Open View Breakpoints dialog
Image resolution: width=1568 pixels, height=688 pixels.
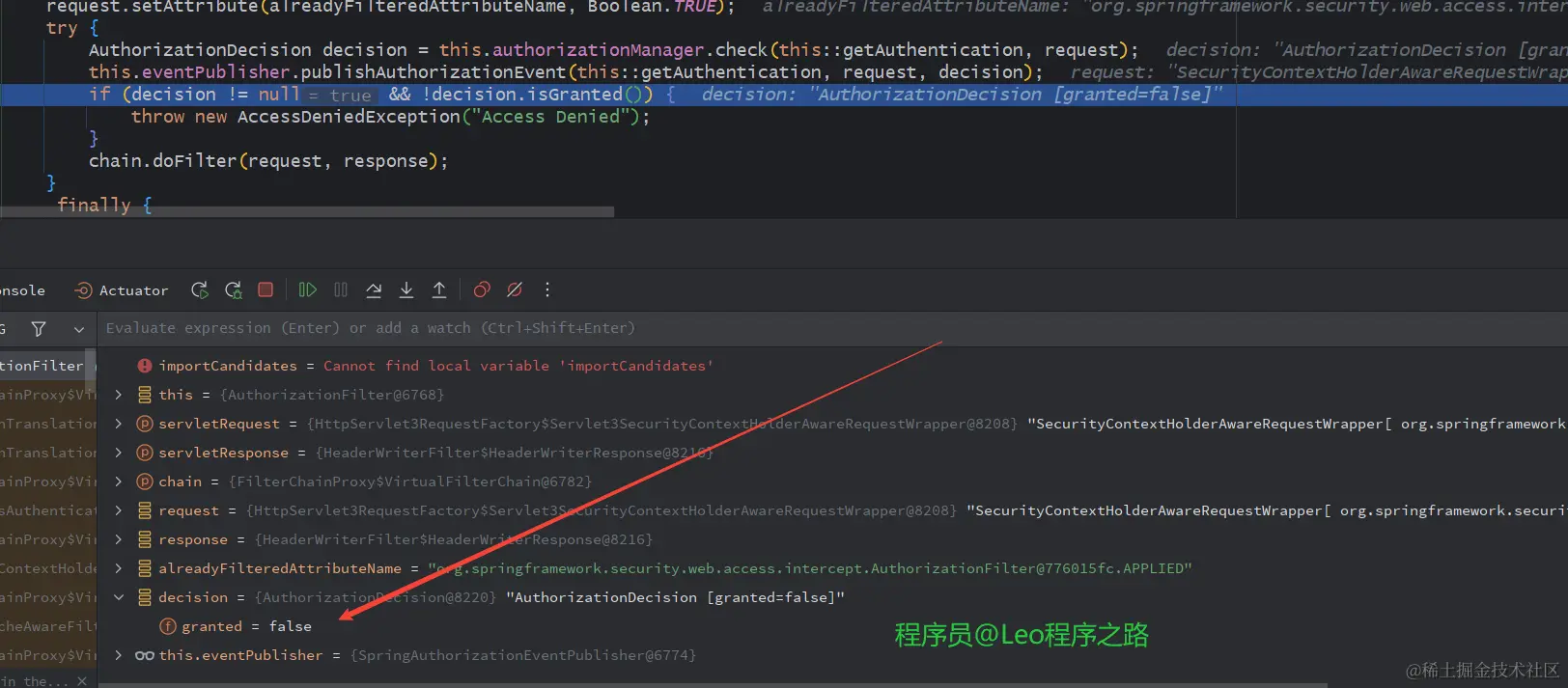click(482, 289)
